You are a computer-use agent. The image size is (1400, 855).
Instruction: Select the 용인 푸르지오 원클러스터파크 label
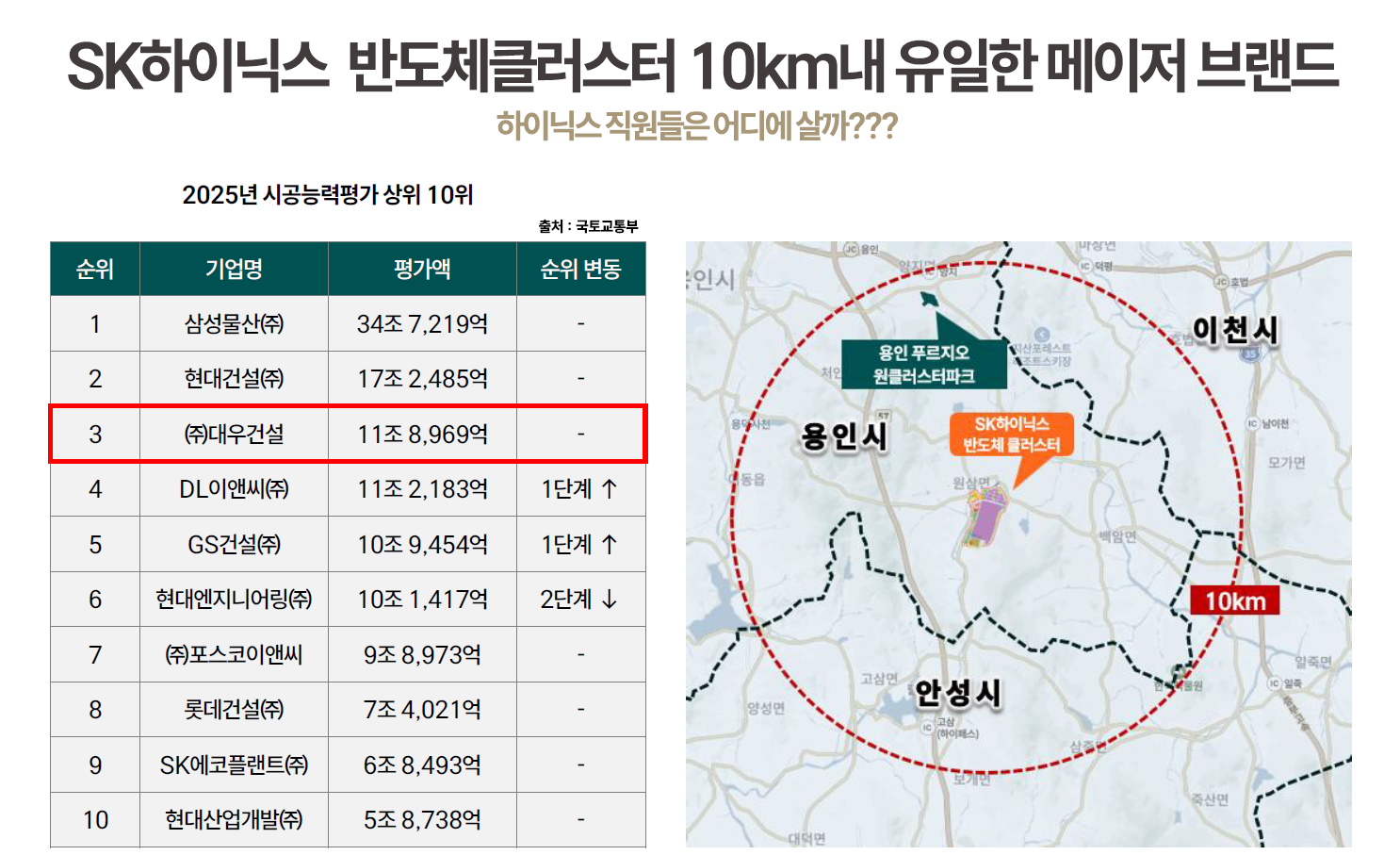click(923, 364)
